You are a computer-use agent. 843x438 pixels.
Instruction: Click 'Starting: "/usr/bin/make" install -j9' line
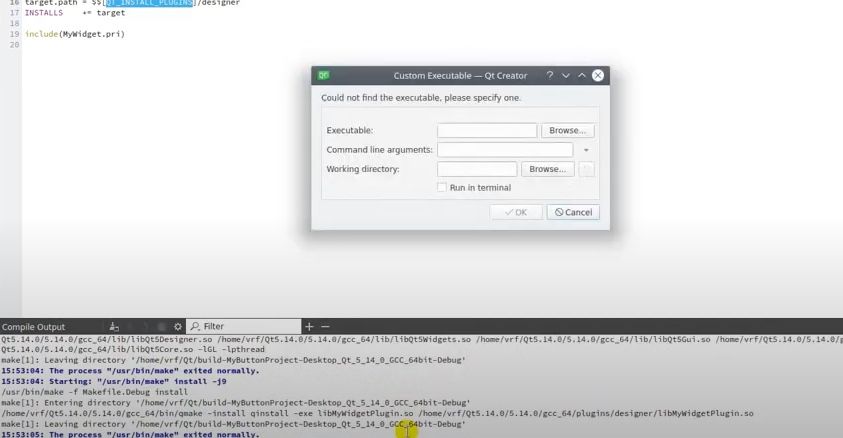pyautogui.click(x=113, y=382)
